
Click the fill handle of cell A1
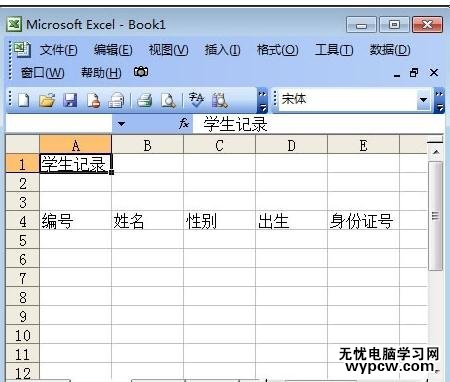[x=111, y=172]
